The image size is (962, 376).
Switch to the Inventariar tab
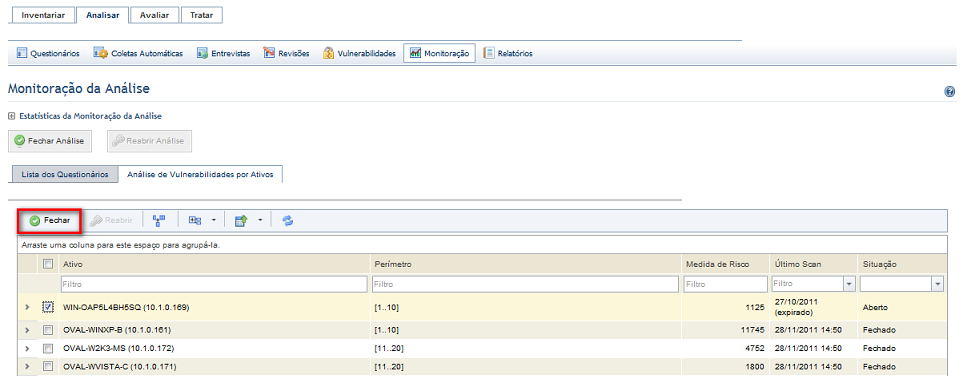point(44,16)
